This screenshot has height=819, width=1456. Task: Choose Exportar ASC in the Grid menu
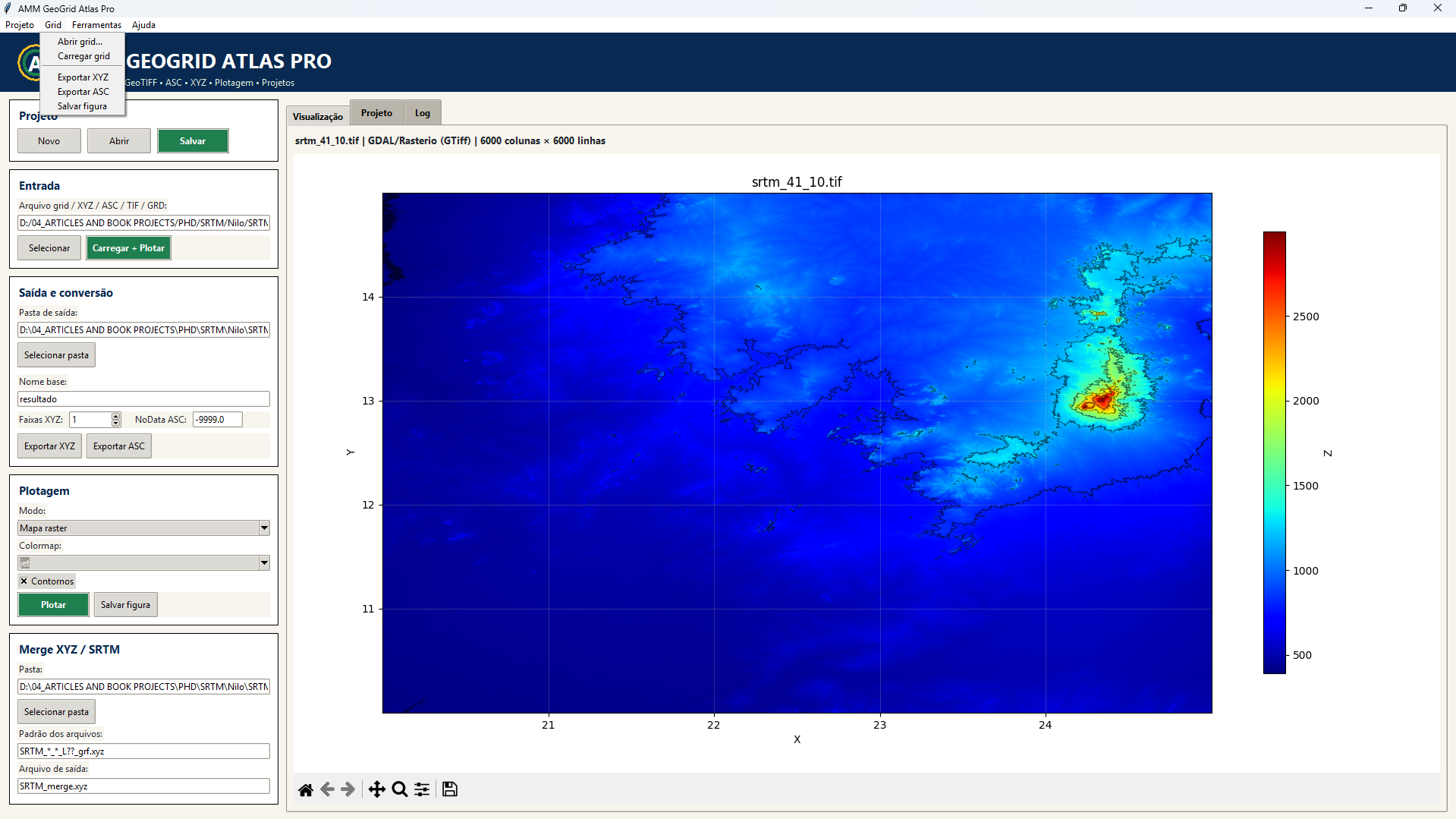[83, 92]
